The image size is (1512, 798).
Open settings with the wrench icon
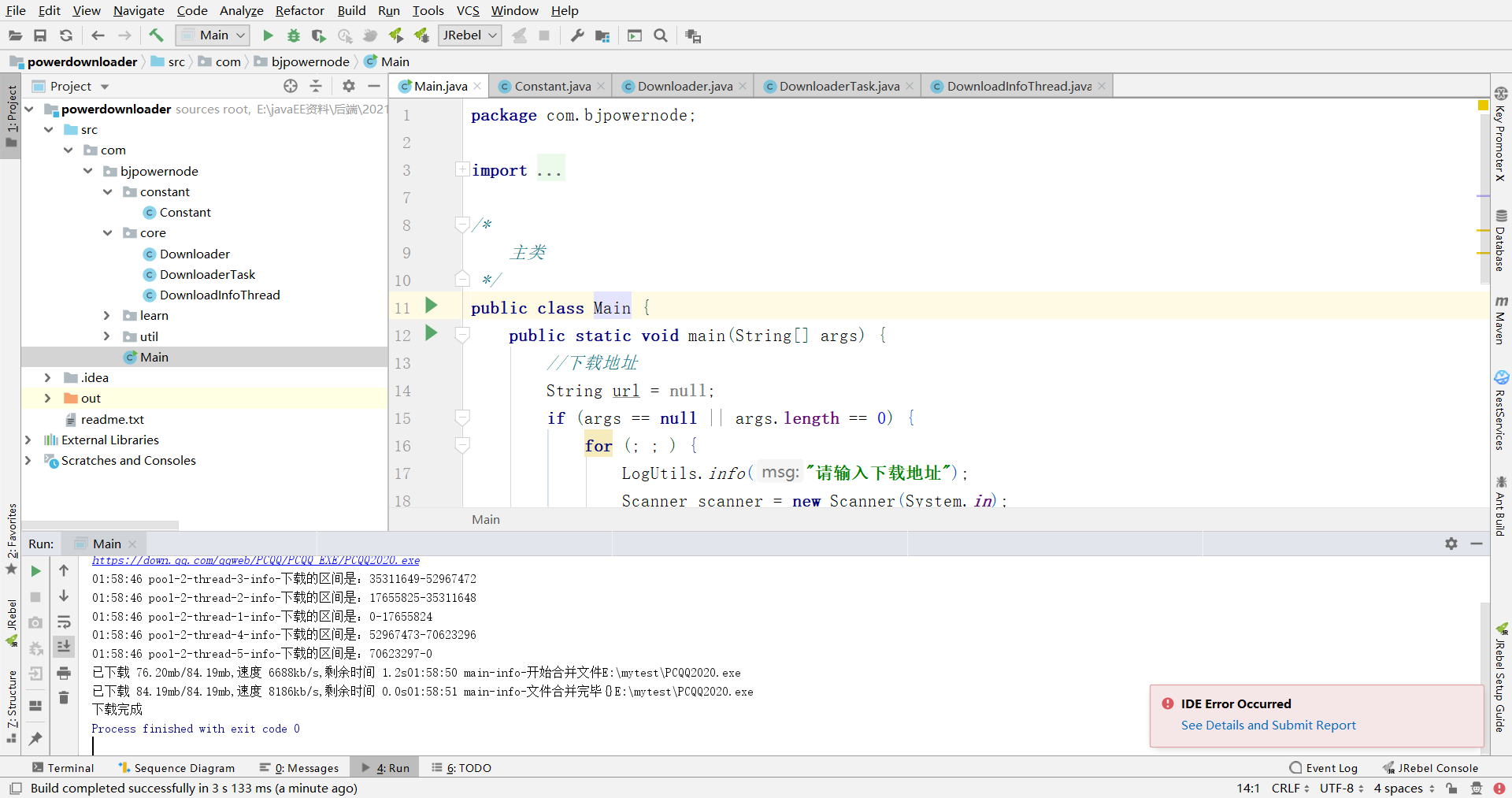pos(577,35)
